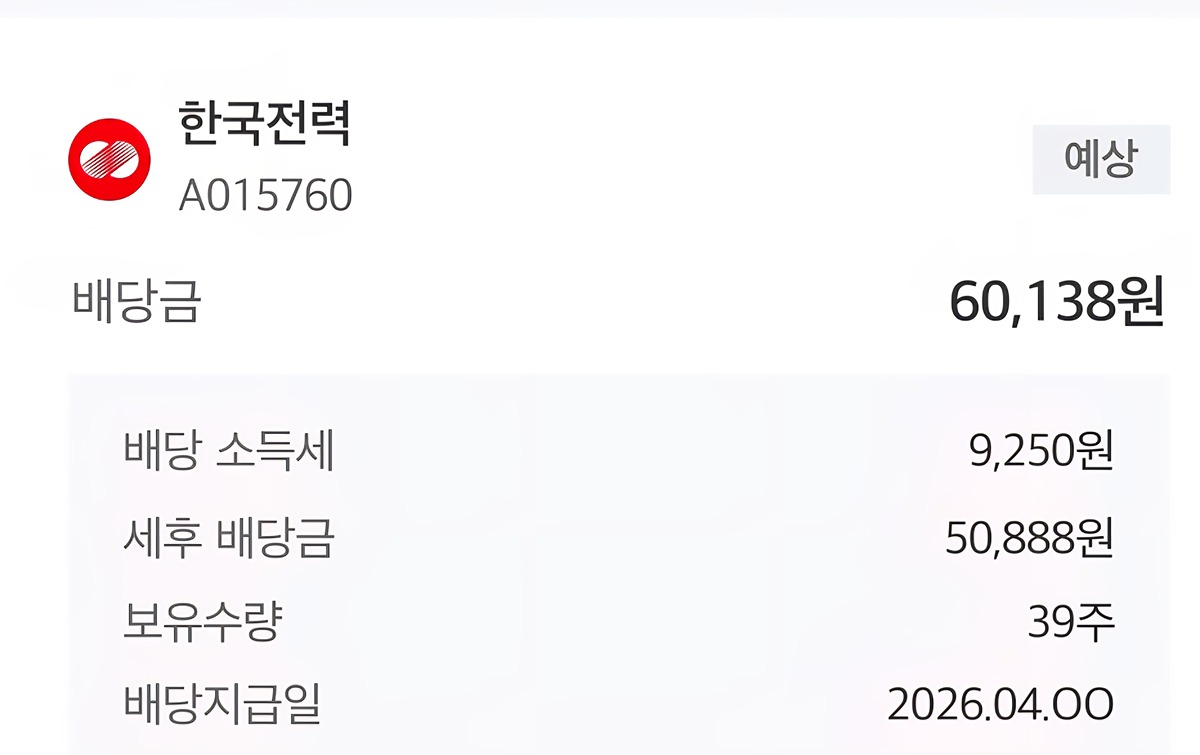Image resolution: width=1200 pixels, height=755 pixels.
Task: Click the 보유수량 row label
Action: click(203, 623)
